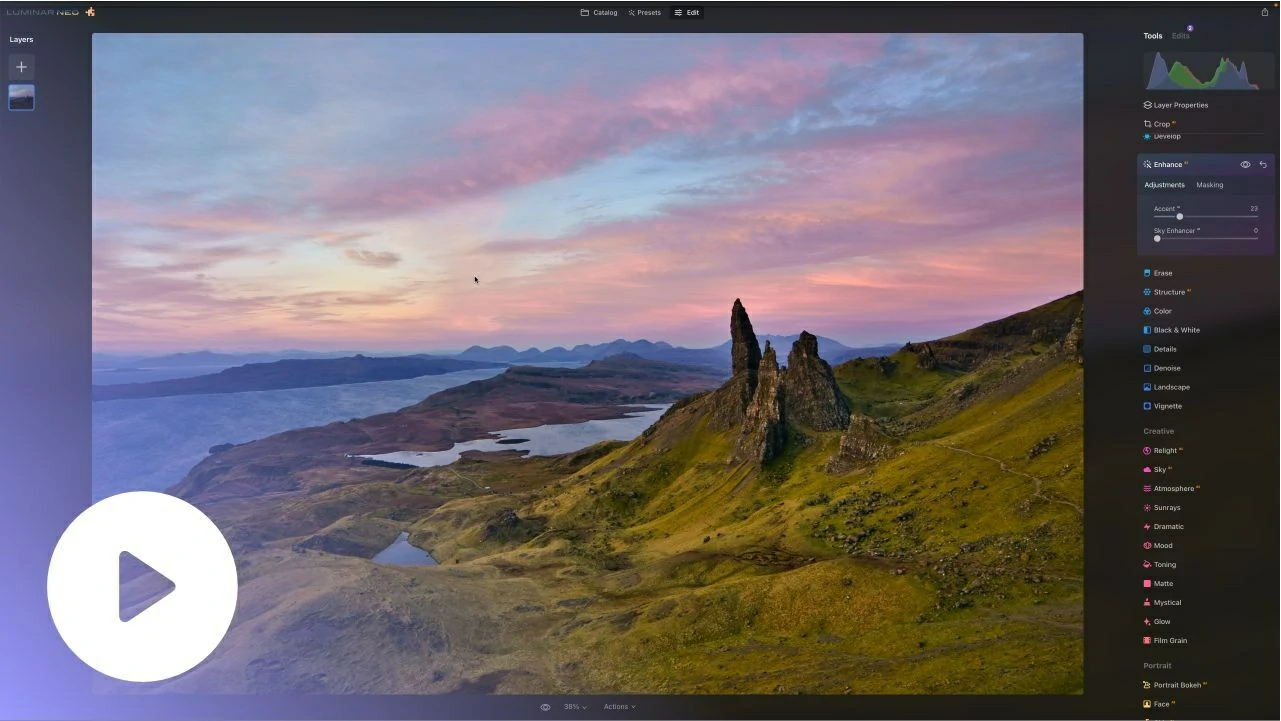This screenshot has height=721, width=1281.
Task: Open the Erase tool
Action: pyautogui.click(x=1157, y=273)
